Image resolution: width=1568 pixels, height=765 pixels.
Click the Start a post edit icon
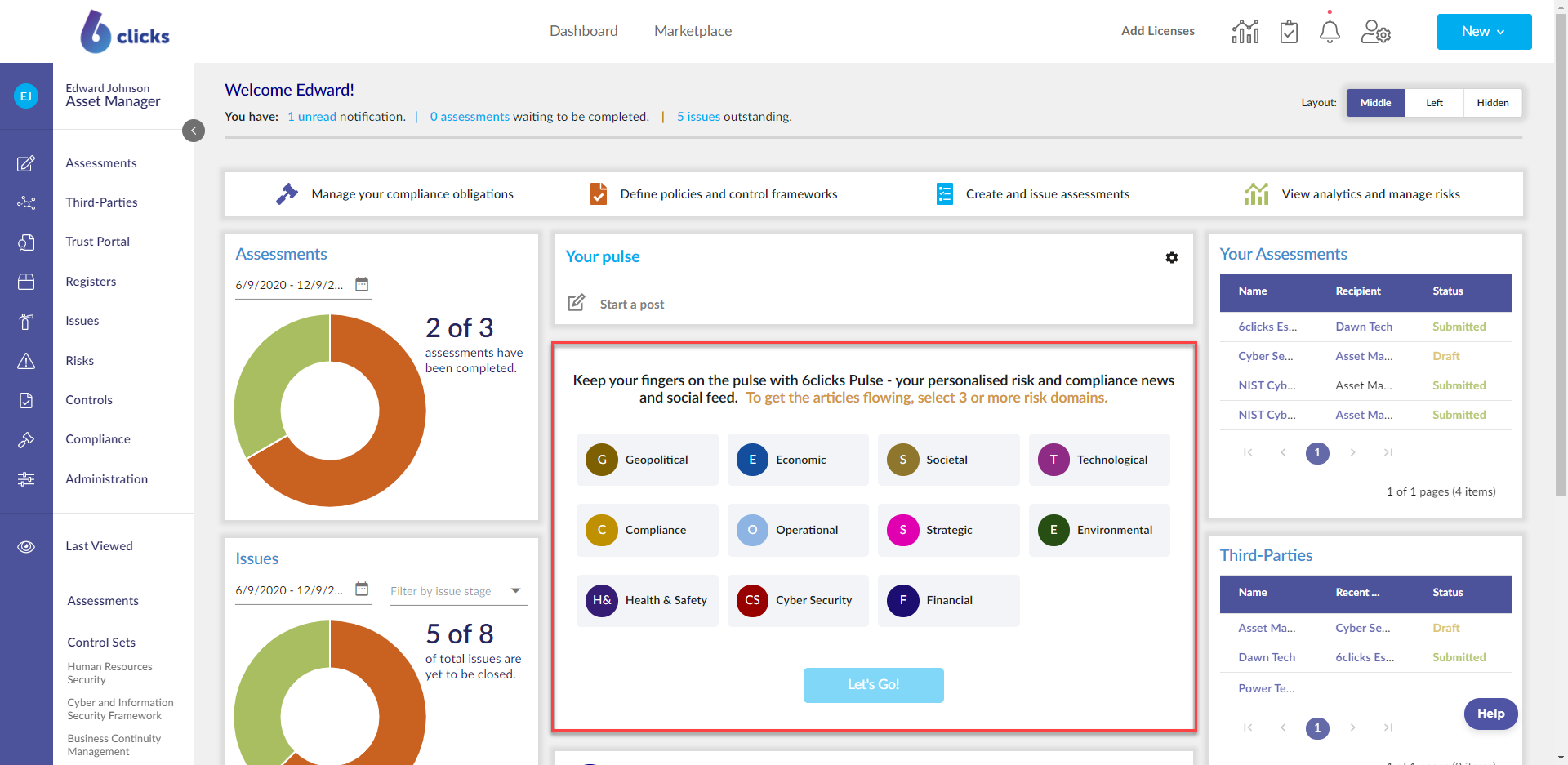pyautogui.click(x=577, y=303)
